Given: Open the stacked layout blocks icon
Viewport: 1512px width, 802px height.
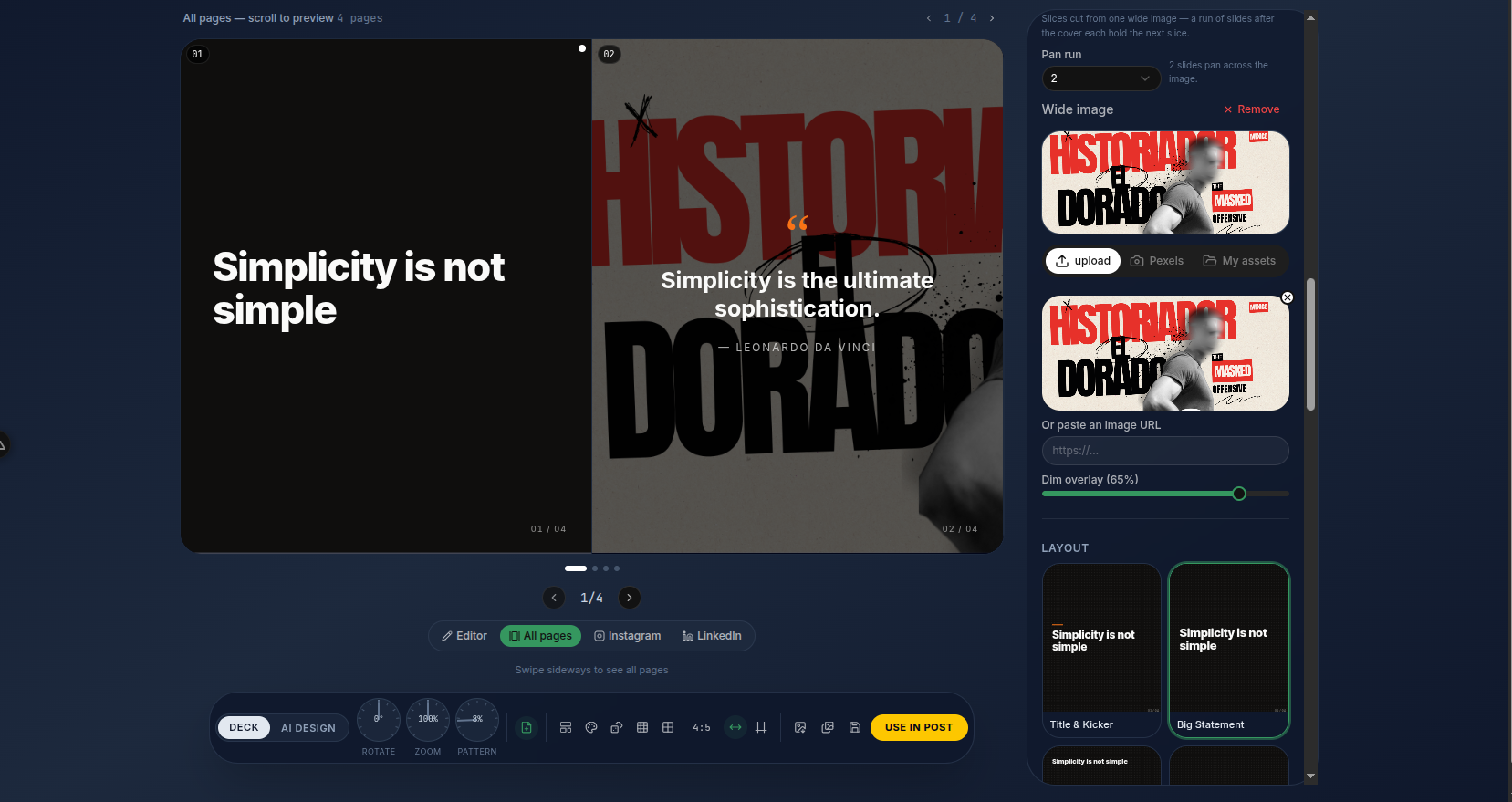Looking at the screenshot, I should (x=566, y=727).
